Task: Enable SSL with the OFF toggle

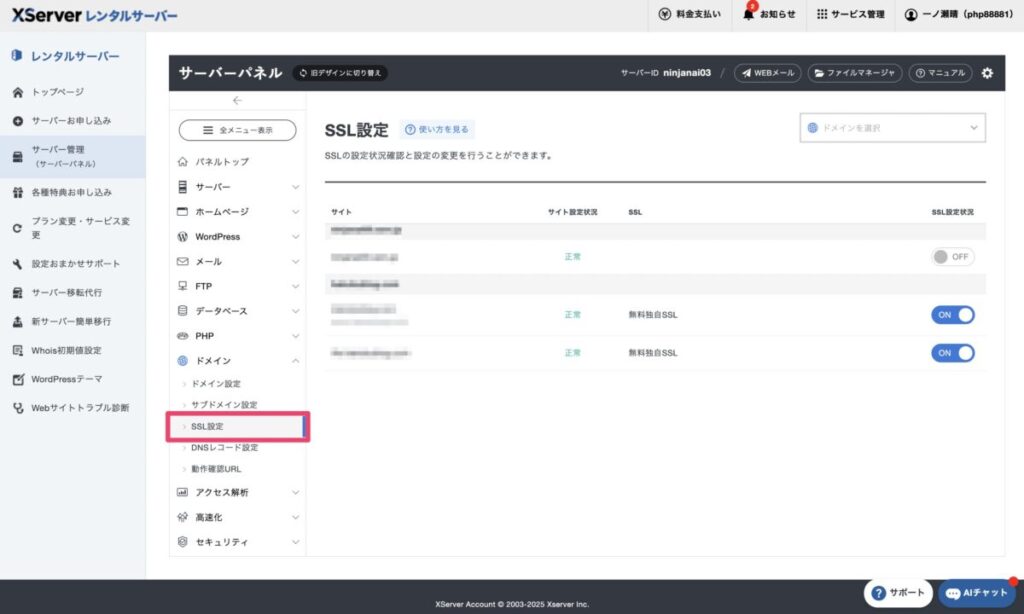Action: [952, 257]
